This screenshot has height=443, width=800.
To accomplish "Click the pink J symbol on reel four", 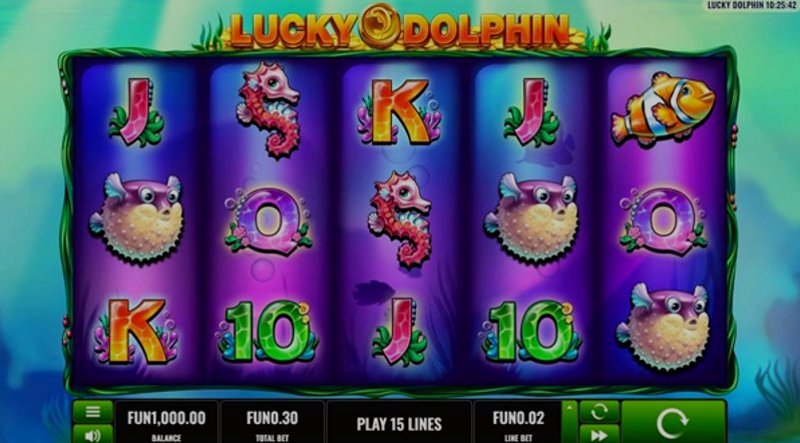I will (x=531, y=112).
